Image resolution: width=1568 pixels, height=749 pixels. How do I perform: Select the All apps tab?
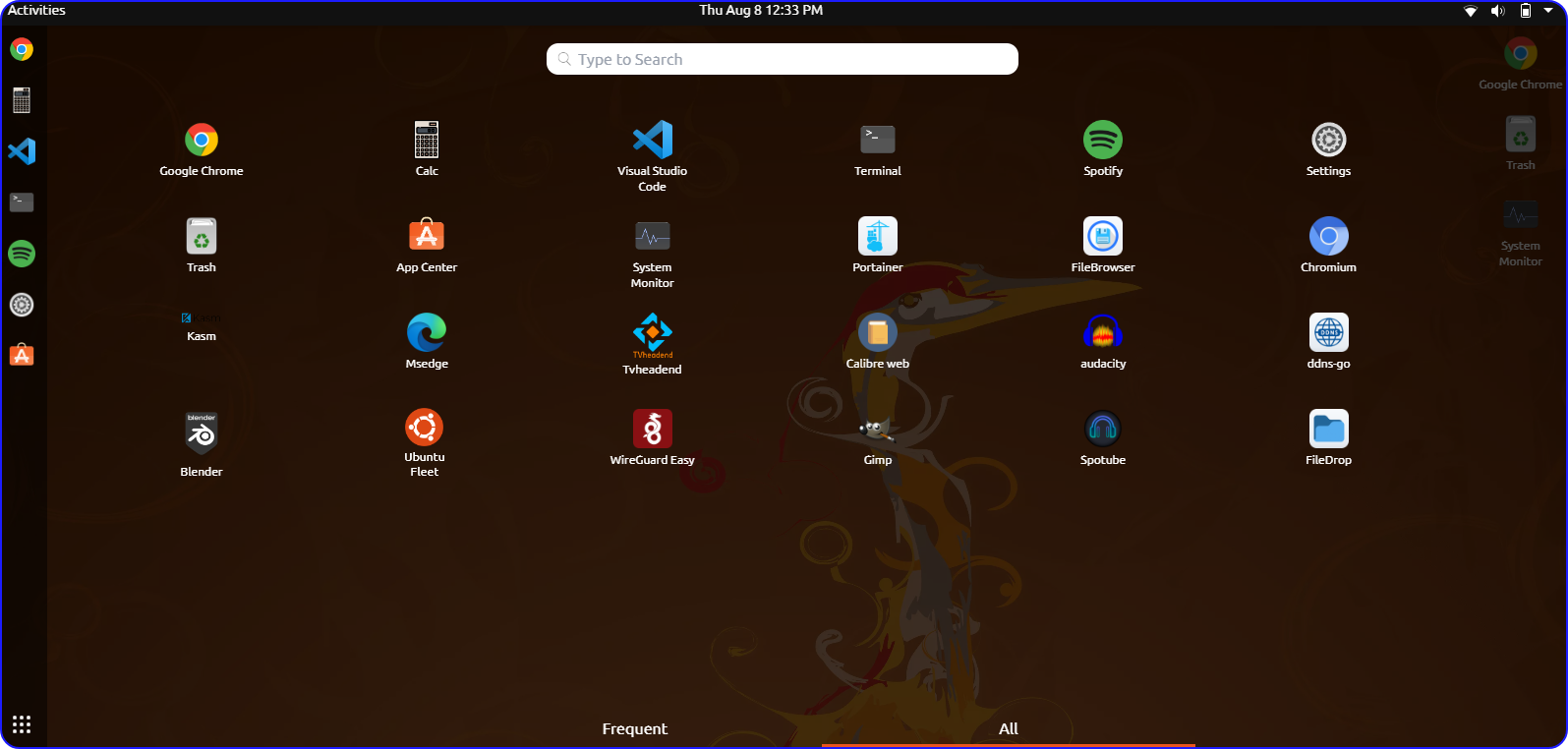tap(1008, 728)
